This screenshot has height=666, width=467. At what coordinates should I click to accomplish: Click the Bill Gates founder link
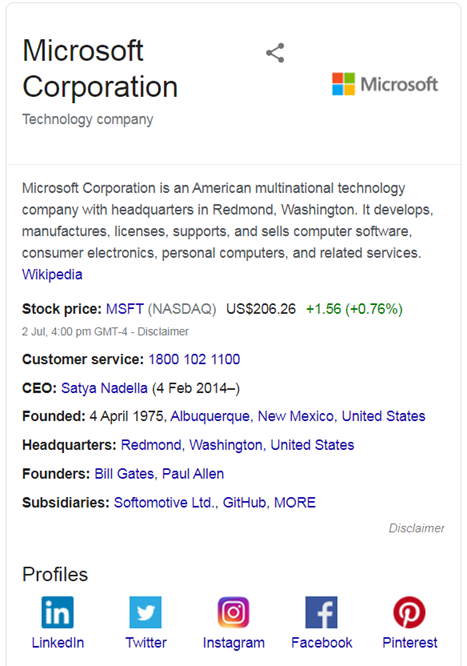click(x=126, y=474)
